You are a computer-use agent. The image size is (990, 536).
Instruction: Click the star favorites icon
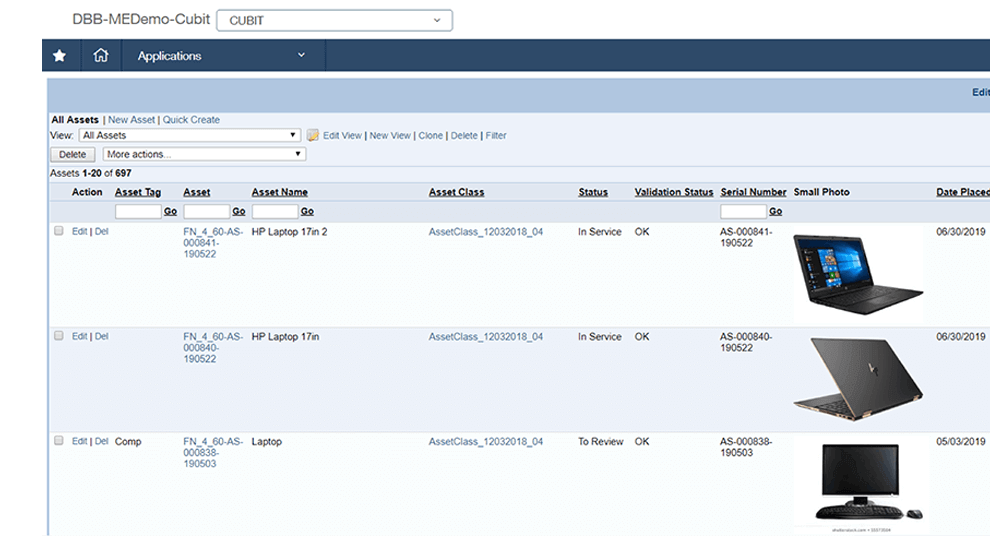(59, 56)
